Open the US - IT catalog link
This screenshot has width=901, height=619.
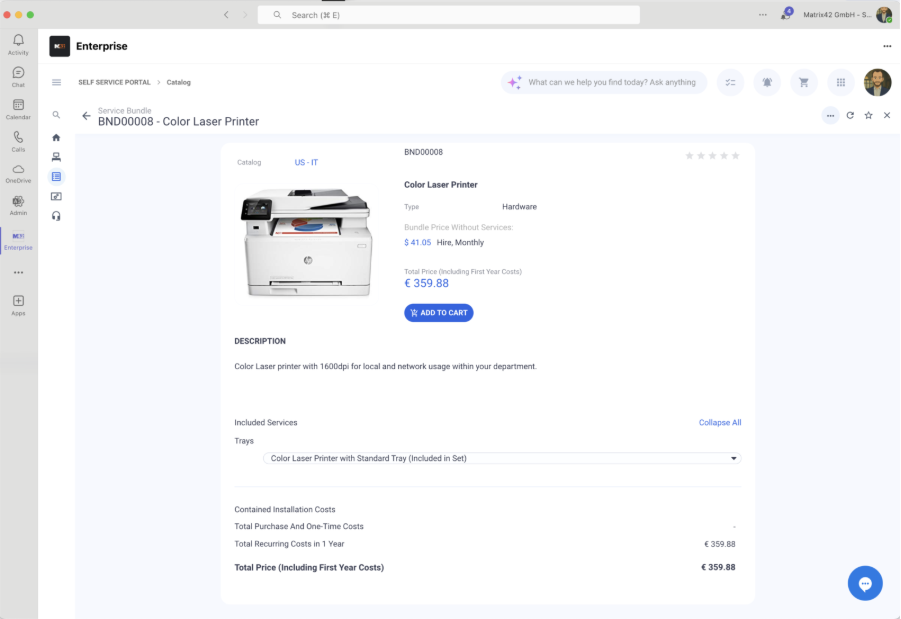(306, 162)
